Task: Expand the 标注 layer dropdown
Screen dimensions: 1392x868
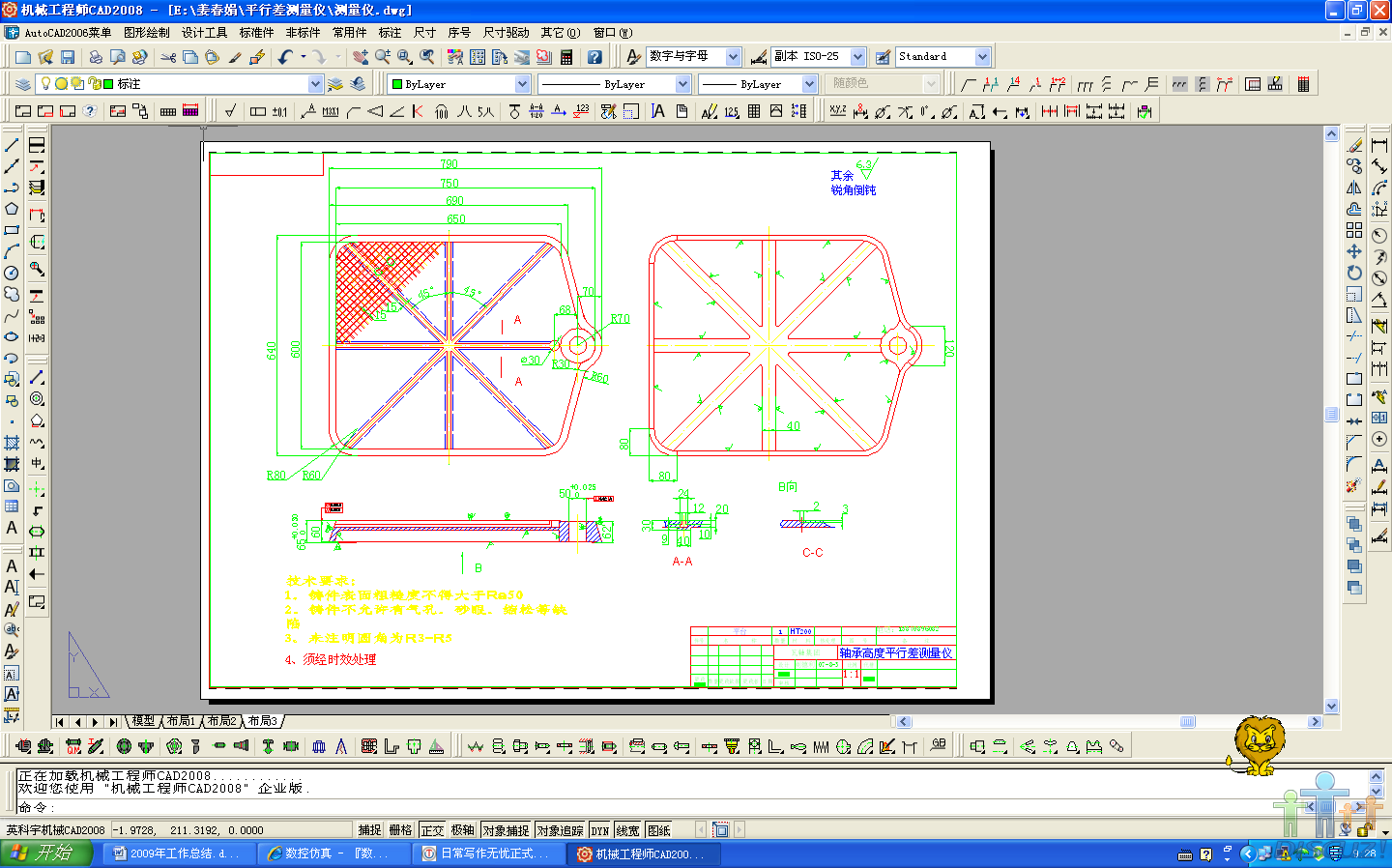Action: click(315, 84)
